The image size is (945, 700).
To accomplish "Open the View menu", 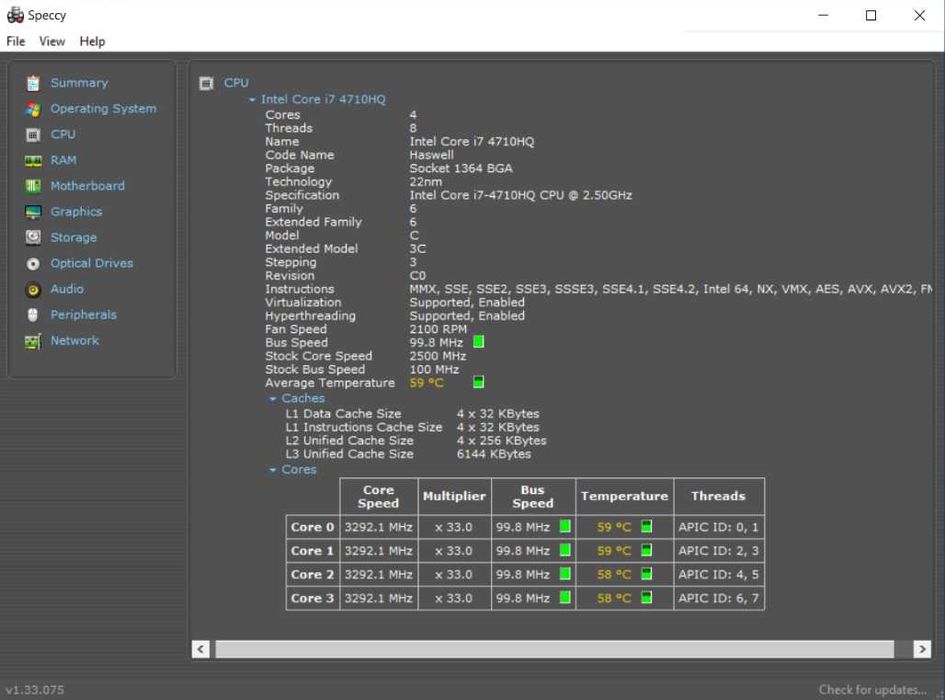I will tap(52, 41).
